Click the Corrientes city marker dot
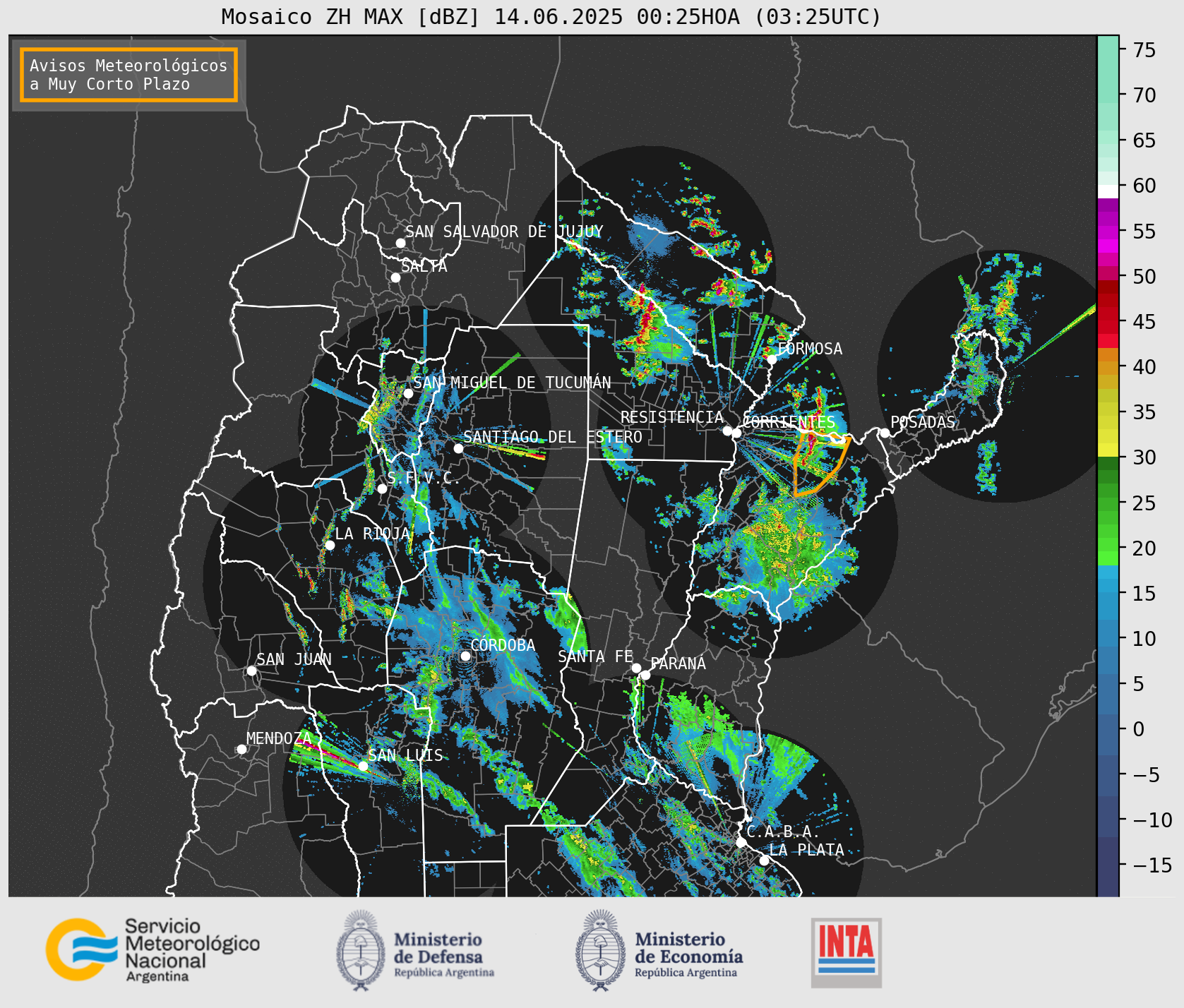 (736, 433)
